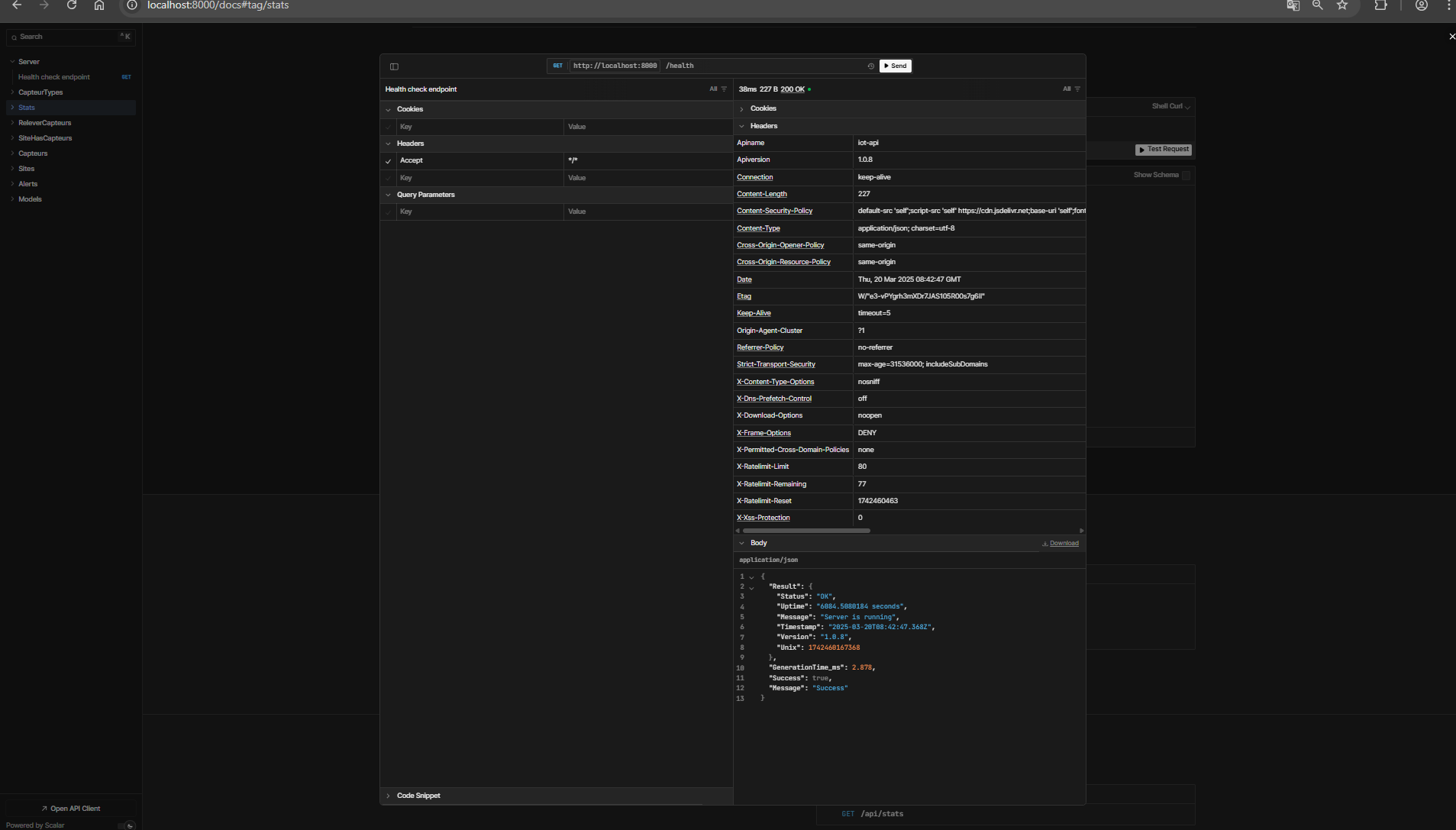Click the Query Parameters Value field
This screenshot has width=1456, height=830.
pyautogui.click(x=648, y=212)
